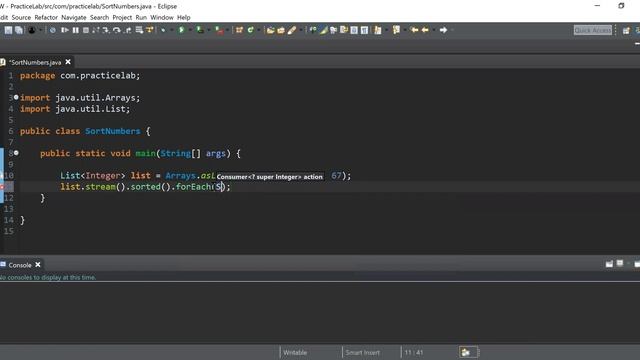Screen dimensions: 640x360
Task: Click the Last Edit Location arrow icon
Action: point(414,30)
